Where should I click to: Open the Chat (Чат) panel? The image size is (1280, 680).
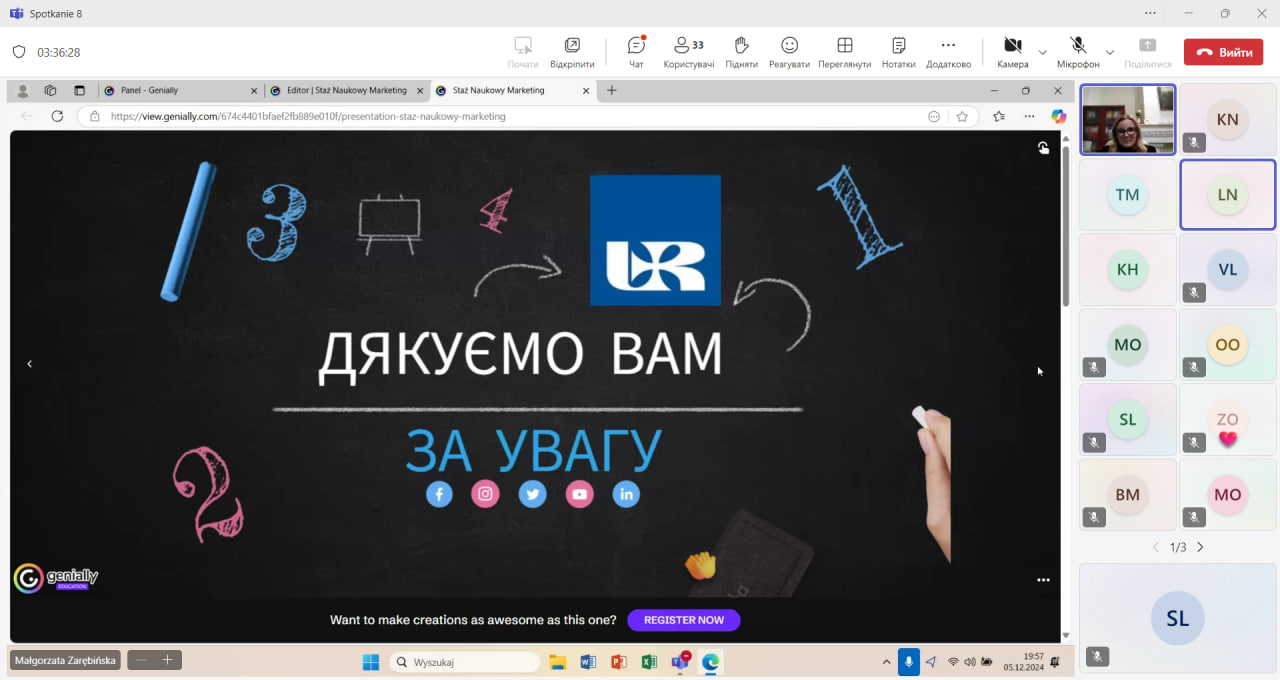point(636,52)
